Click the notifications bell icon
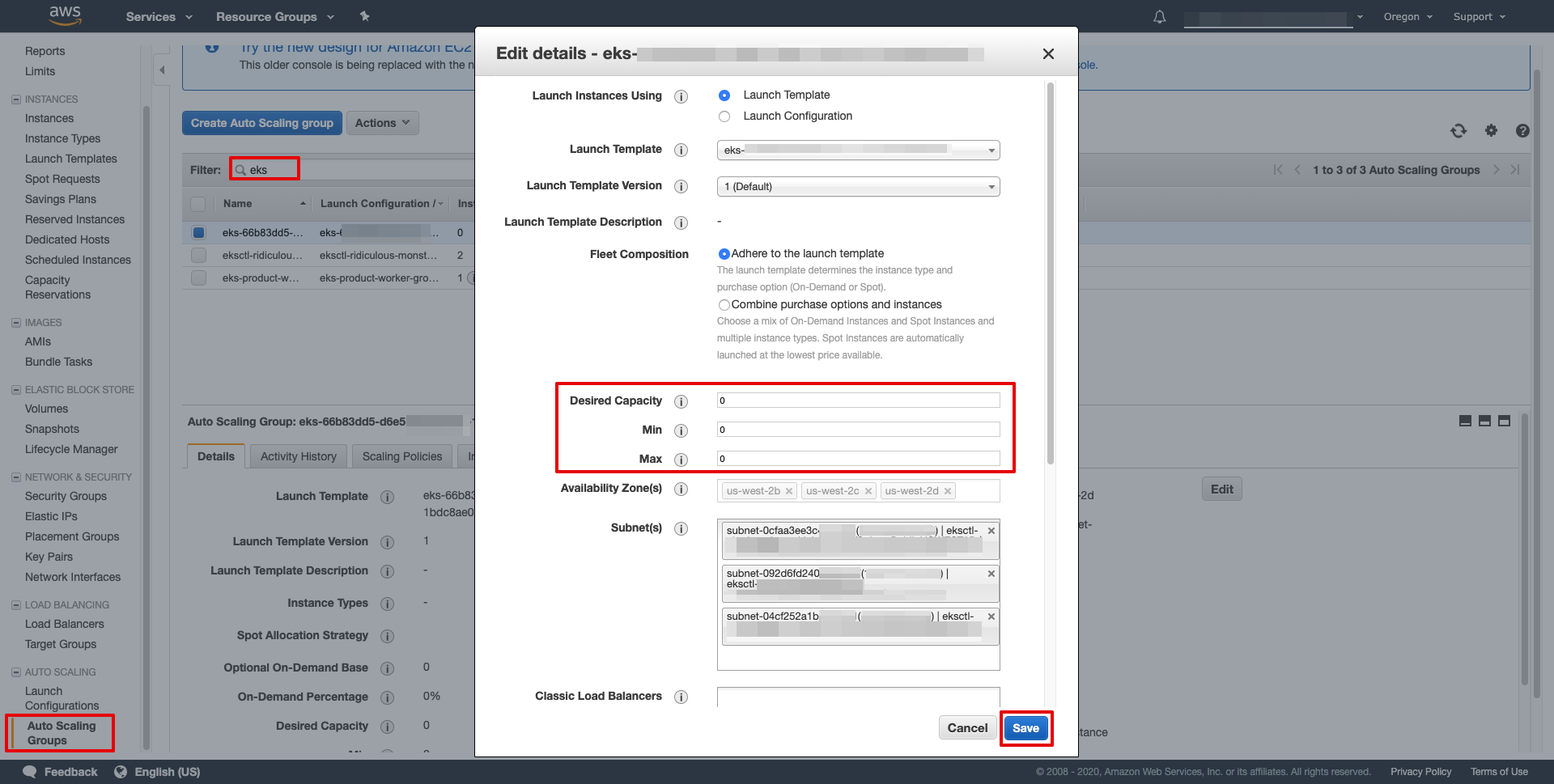The height and width of the screenshot is (784, 1554). (1159, 17)
